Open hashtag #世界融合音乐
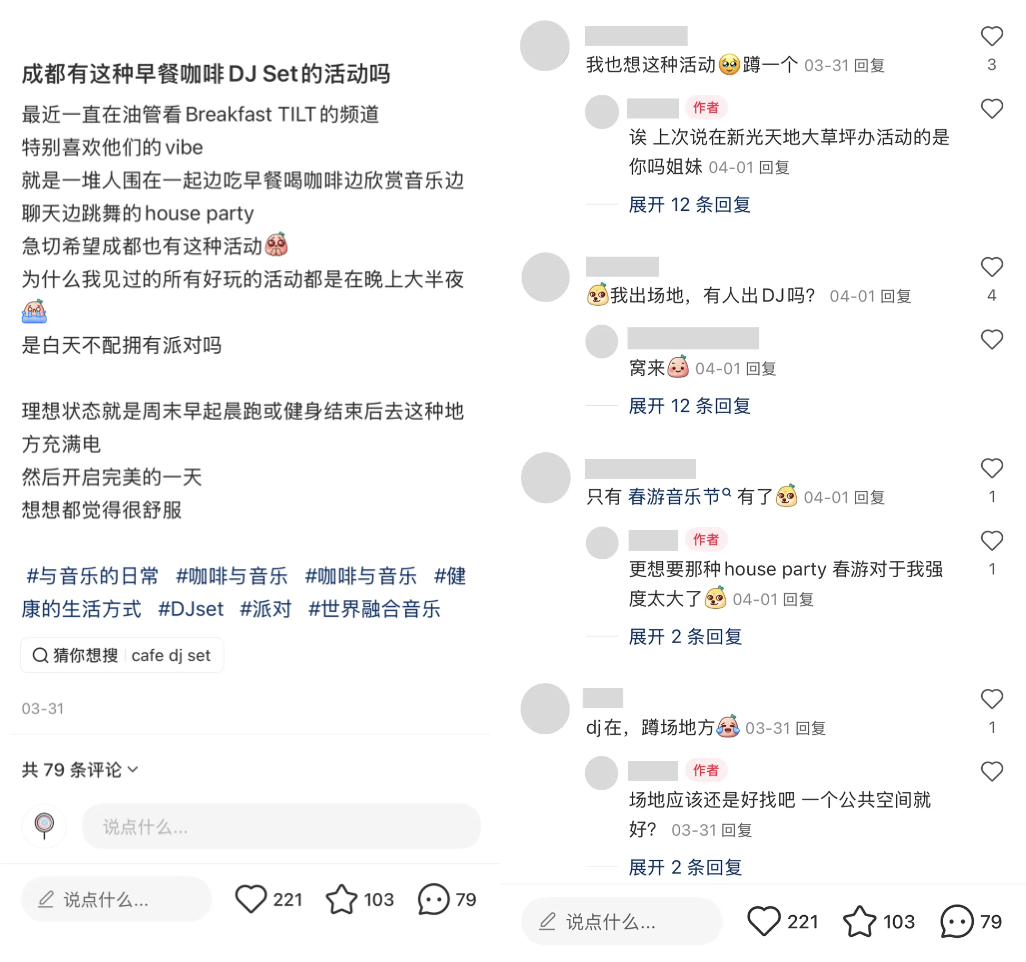The image size is (1026, 962). pos(374,609)
